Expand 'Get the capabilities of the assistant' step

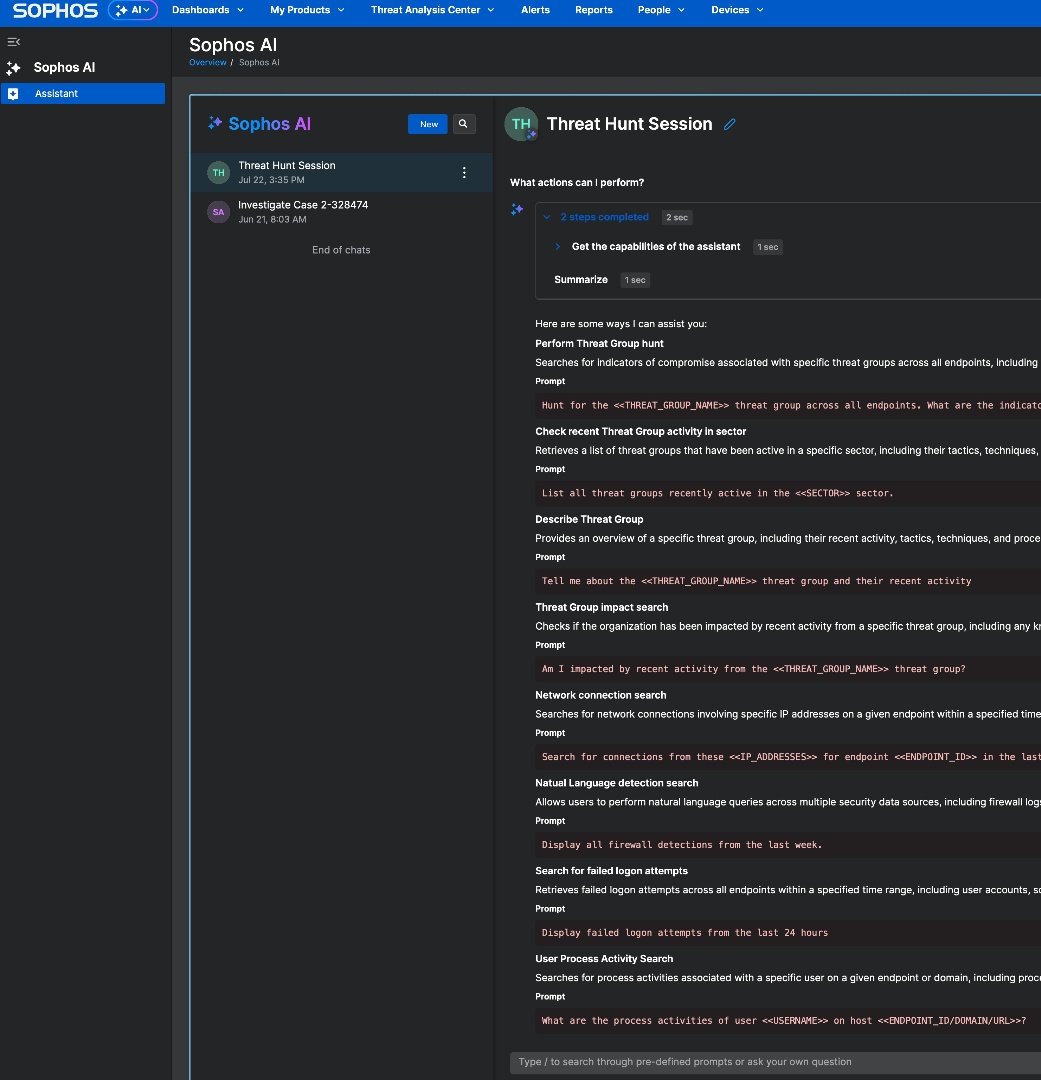pos(557,247)
